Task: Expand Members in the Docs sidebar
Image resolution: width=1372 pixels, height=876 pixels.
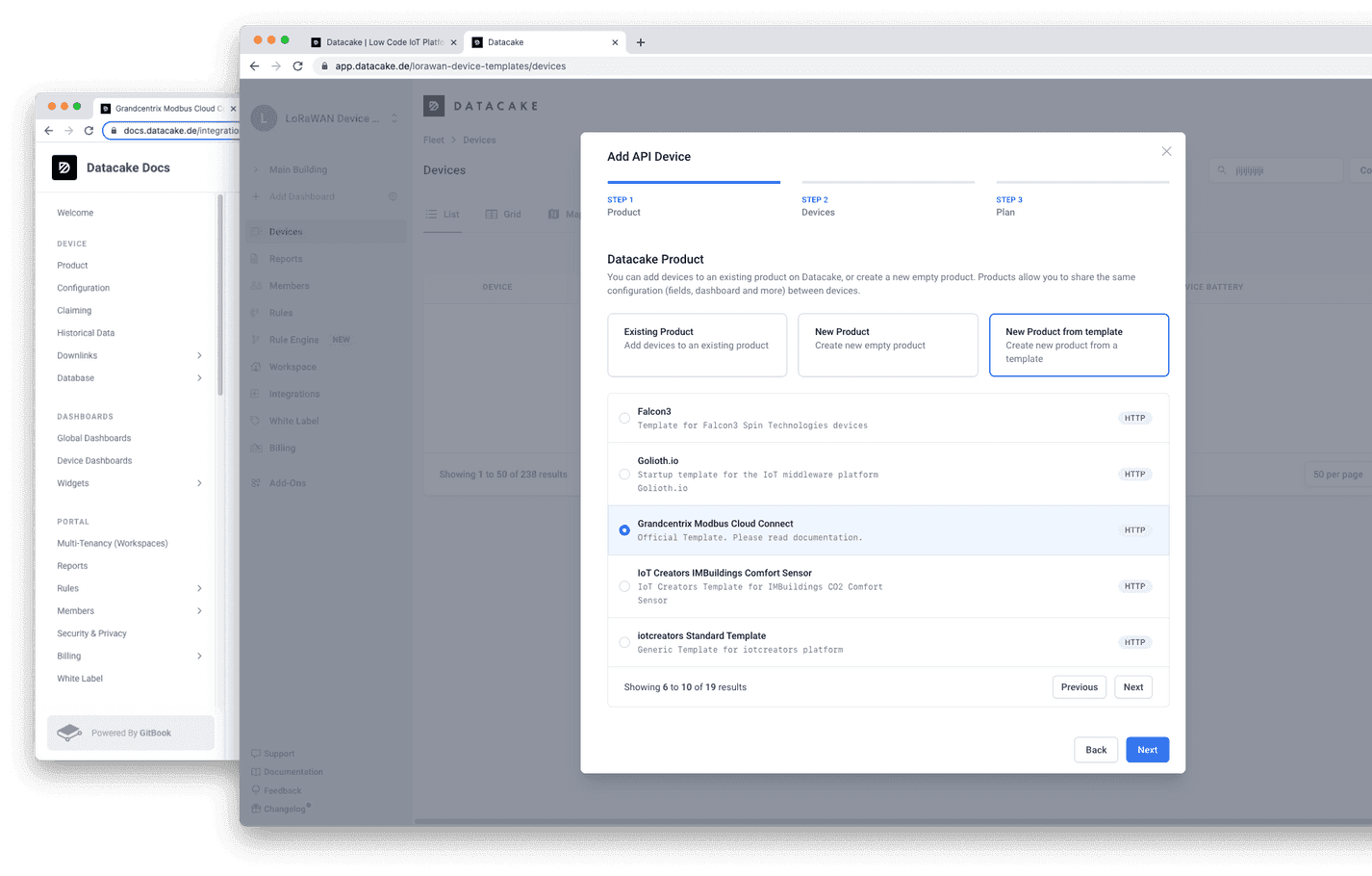Action: pos(199,611)
